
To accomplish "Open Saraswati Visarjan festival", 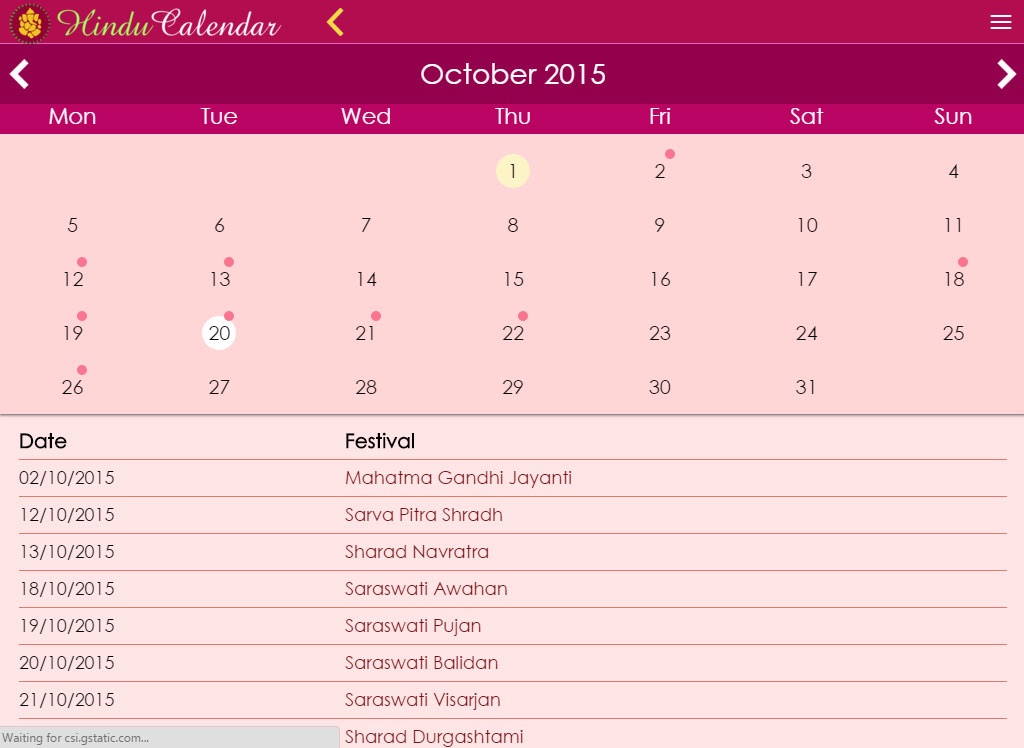I will tap(423, 700).
